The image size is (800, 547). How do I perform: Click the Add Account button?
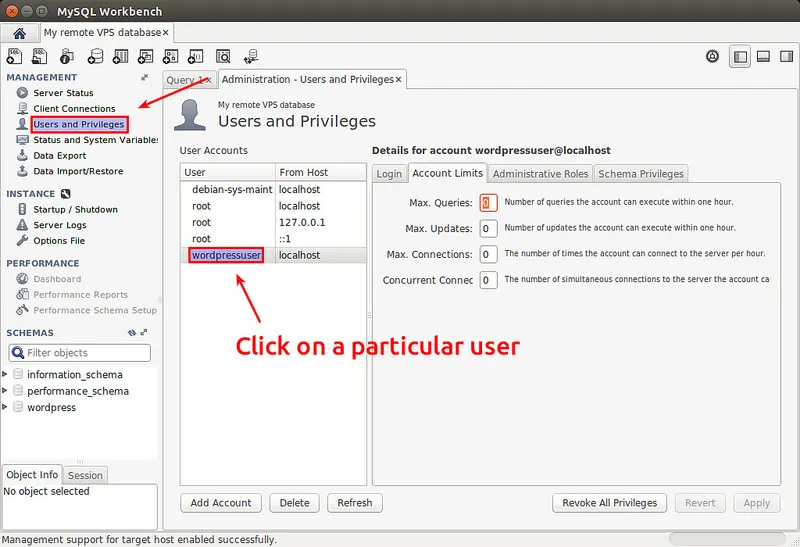(221, 503)
